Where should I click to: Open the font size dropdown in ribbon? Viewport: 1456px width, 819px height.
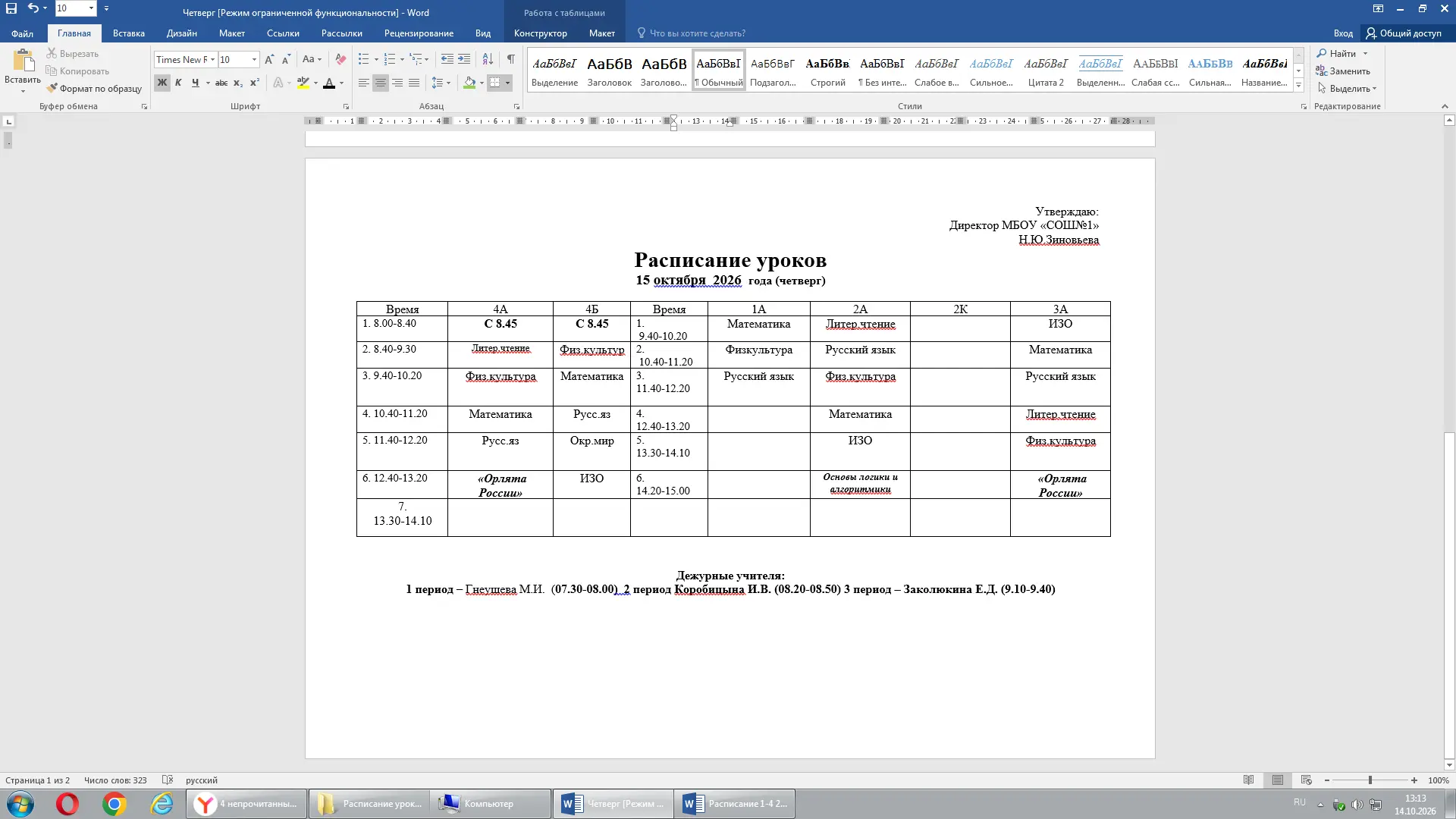pos(254,59)
